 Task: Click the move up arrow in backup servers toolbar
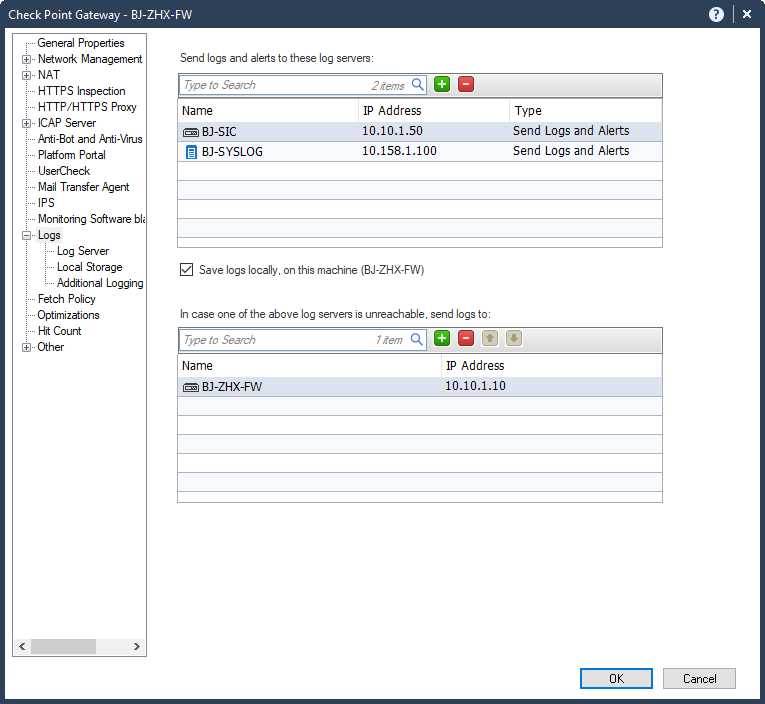point(490,339)
